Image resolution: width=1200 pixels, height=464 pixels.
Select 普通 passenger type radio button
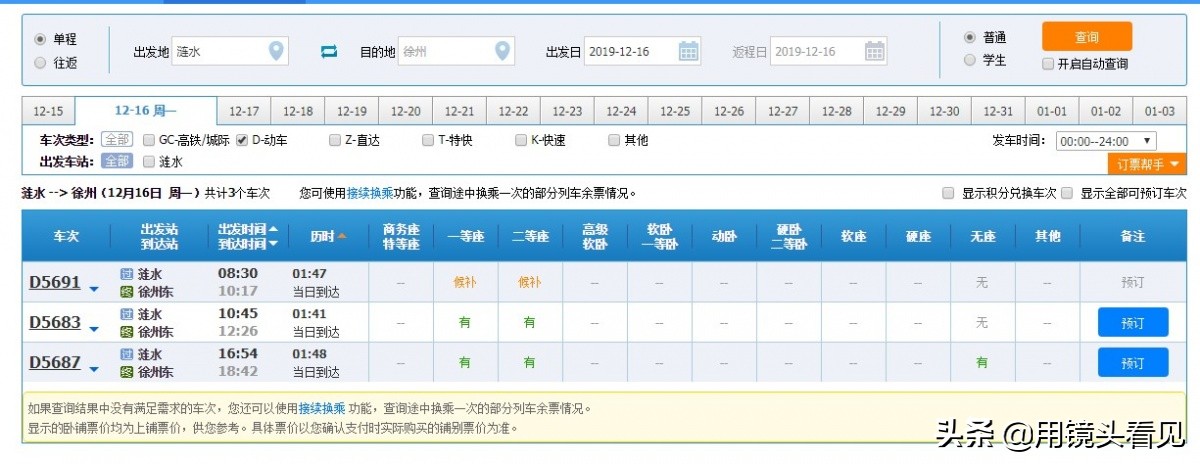(969, 37)
